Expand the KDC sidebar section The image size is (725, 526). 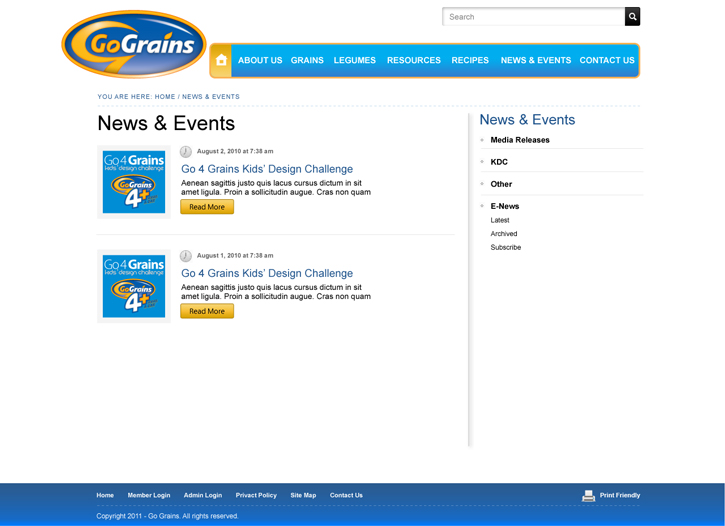point(499,162)
